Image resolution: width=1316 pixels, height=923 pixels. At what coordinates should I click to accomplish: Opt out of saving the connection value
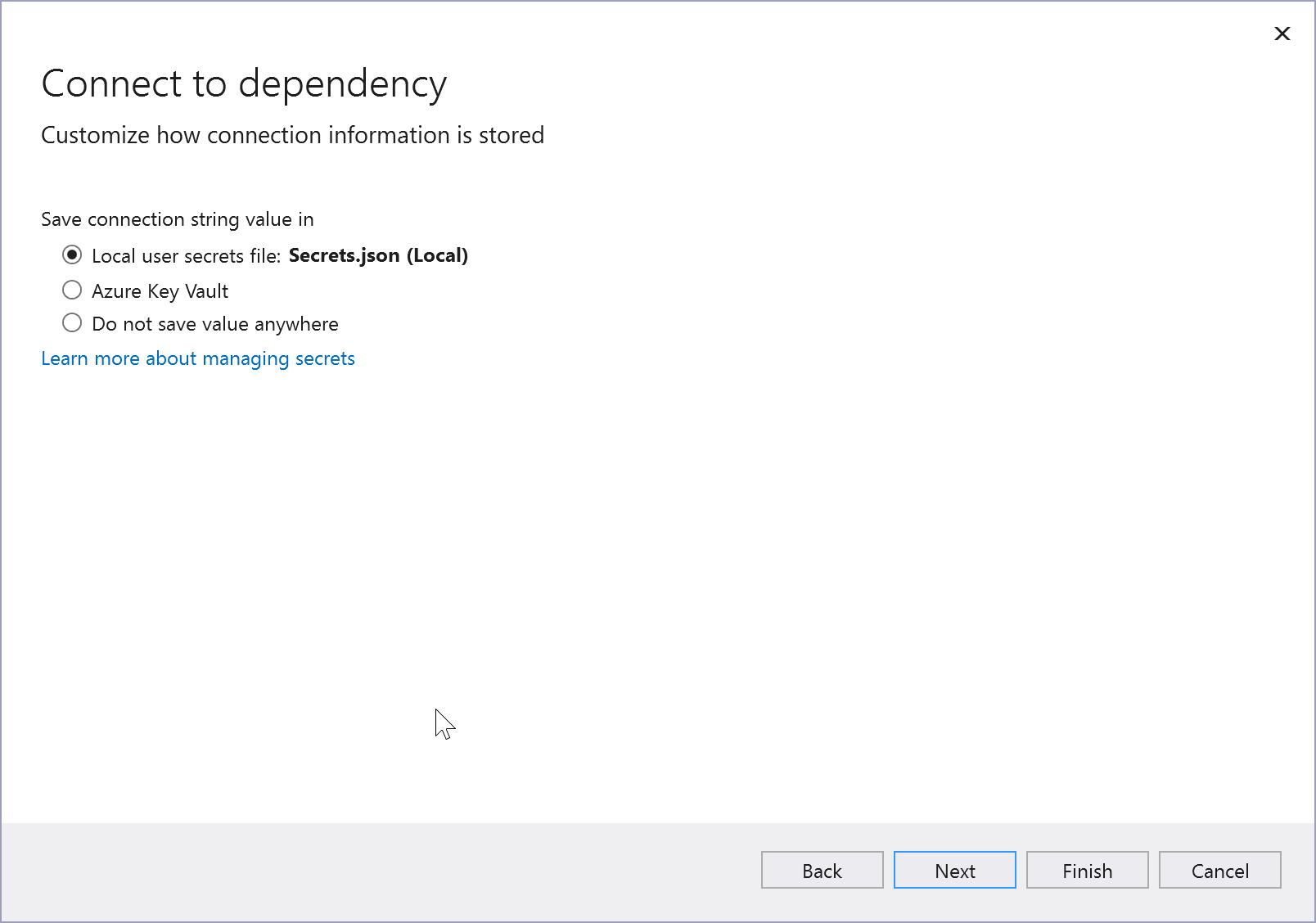click(72, 322)
